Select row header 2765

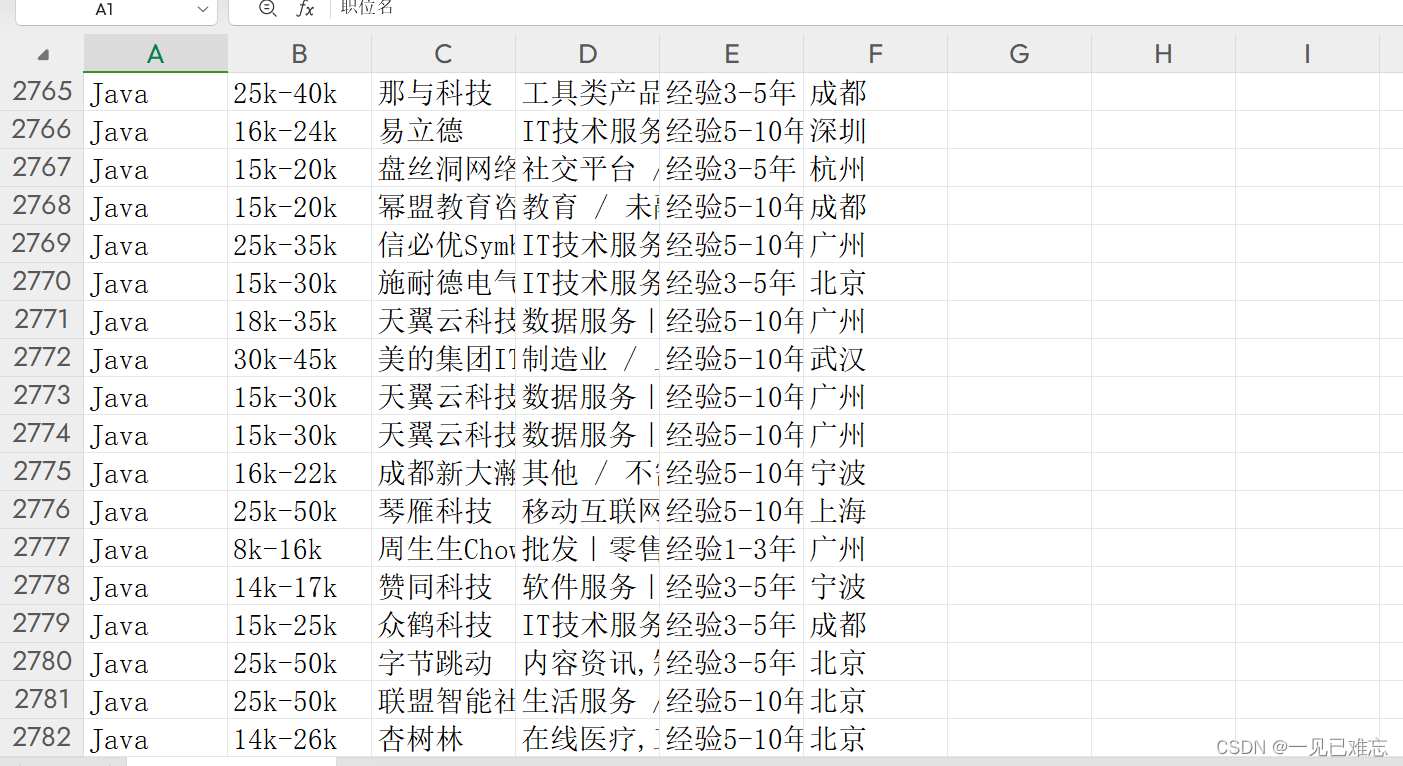[x=41, y=92]
